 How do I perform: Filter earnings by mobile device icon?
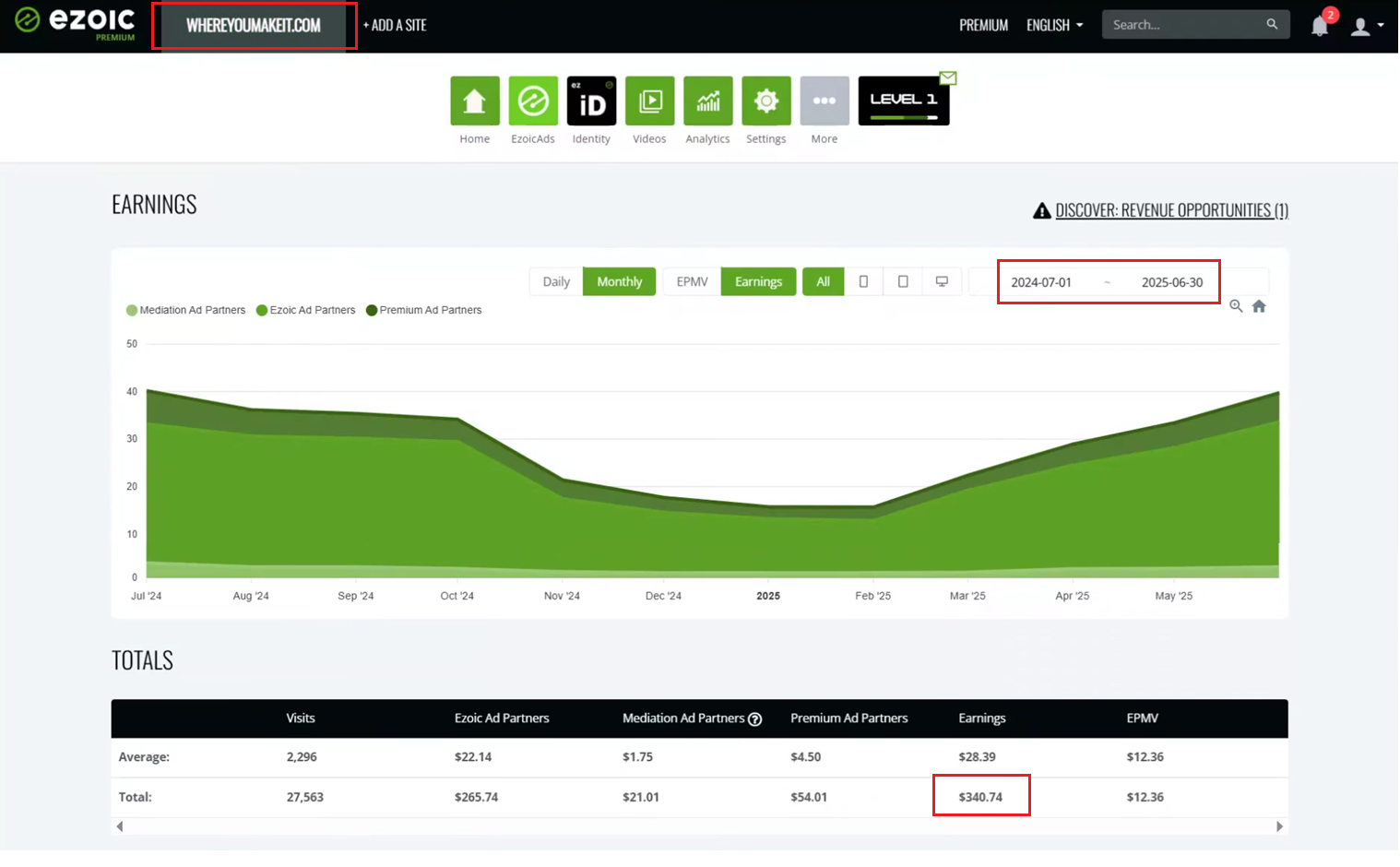[863, 281]
